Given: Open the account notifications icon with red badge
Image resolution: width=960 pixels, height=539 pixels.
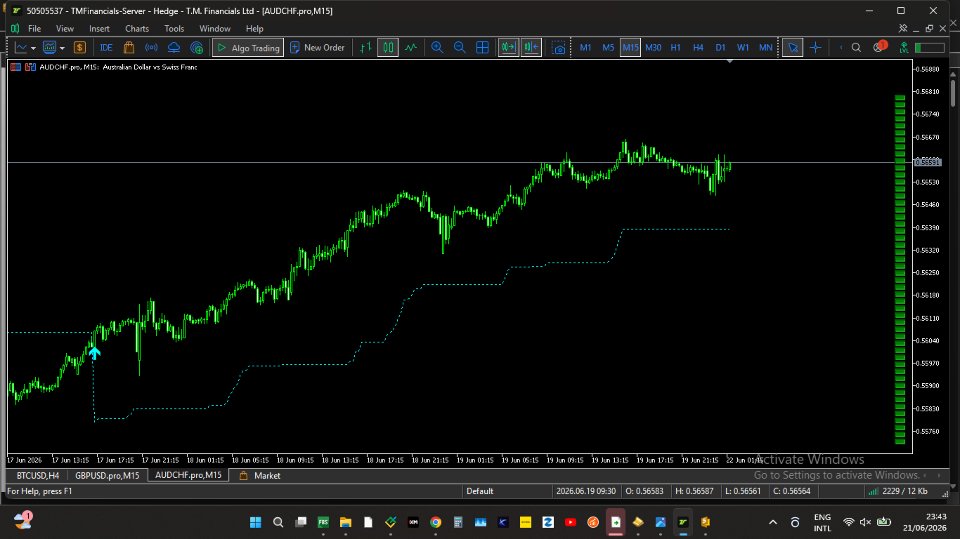Looking at the screenshot, I should (880, 47).
